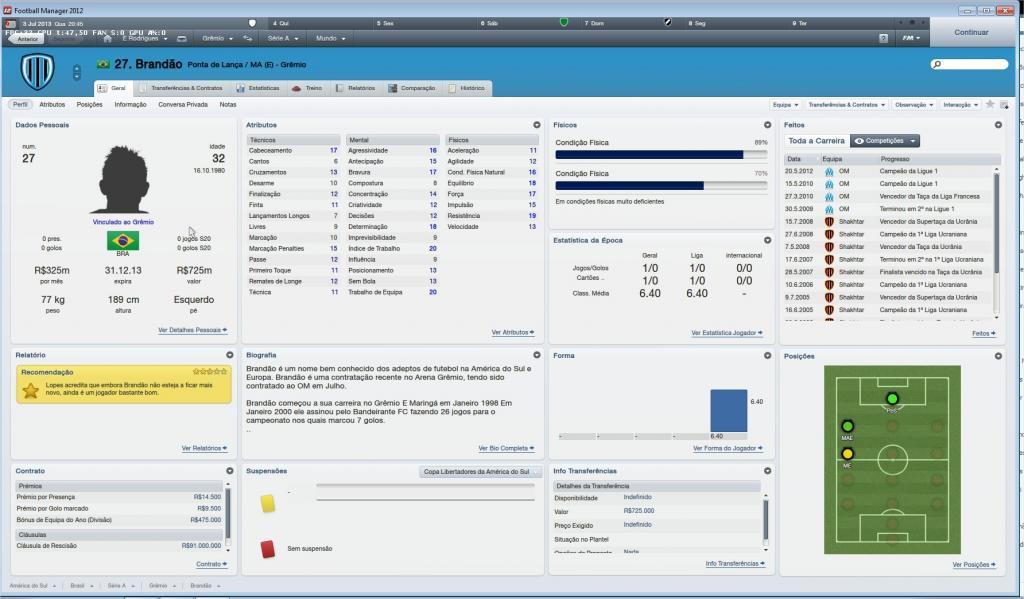Screen dimensions: 1024x599
Task: Open the Equipa dropdown
Action: [785, 105]
